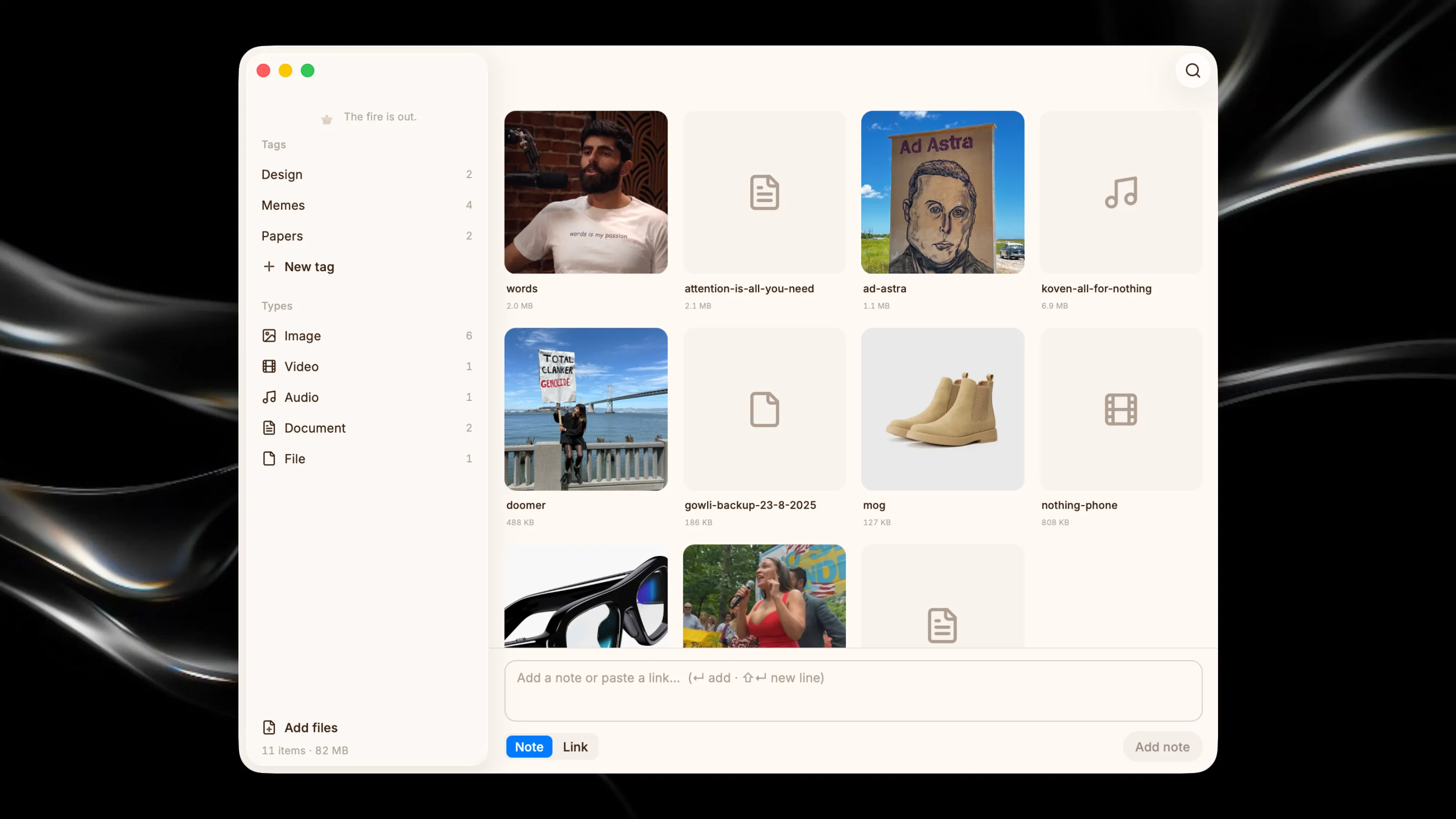Focus the 'Add a note or paste a link' field
Screen dimensions: 1456x819
tap(853, 691)
